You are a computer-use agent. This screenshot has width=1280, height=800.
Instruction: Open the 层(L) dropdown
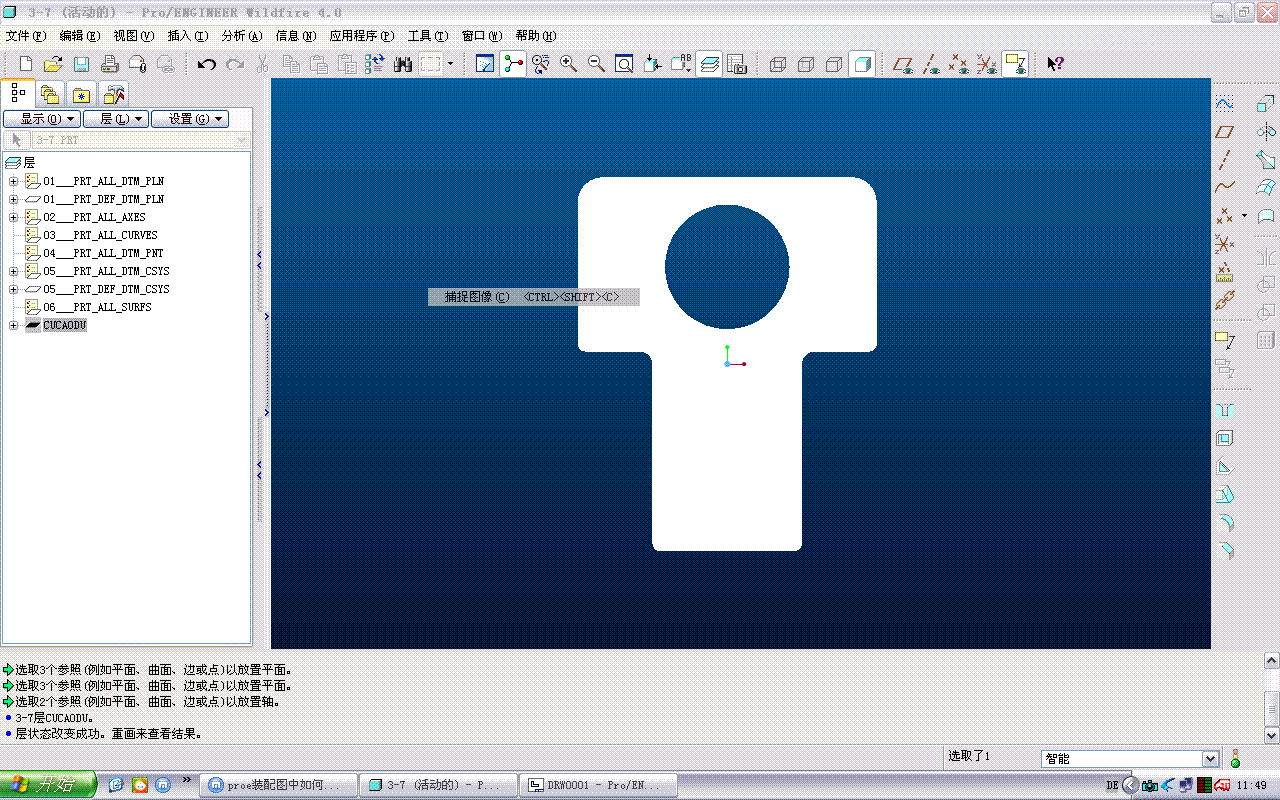click(x=115, y=119)
